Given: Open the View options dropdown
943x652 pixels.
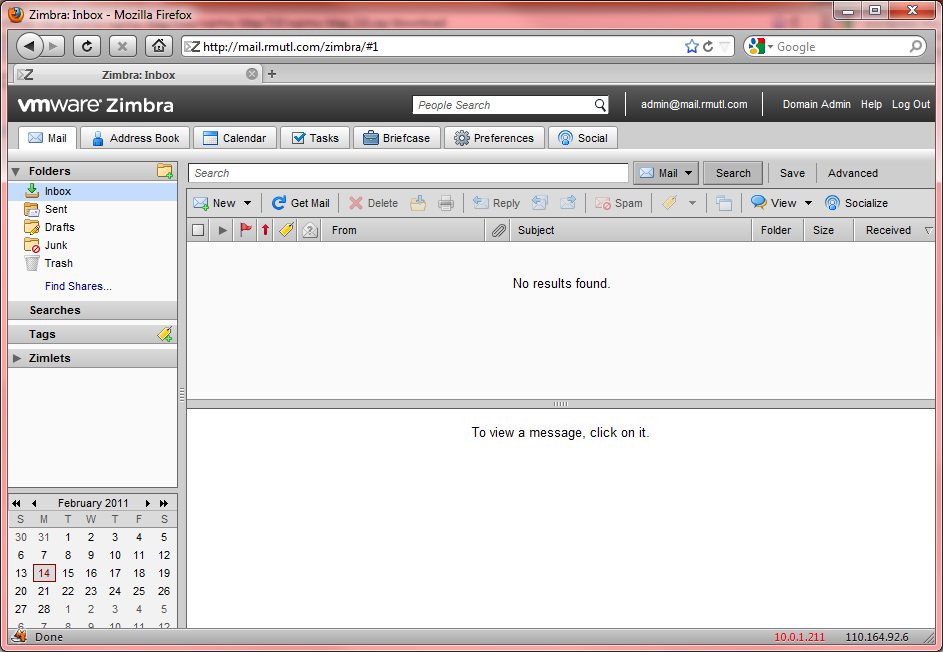Looking at the screenshot, I should click(x=806, y=203).
